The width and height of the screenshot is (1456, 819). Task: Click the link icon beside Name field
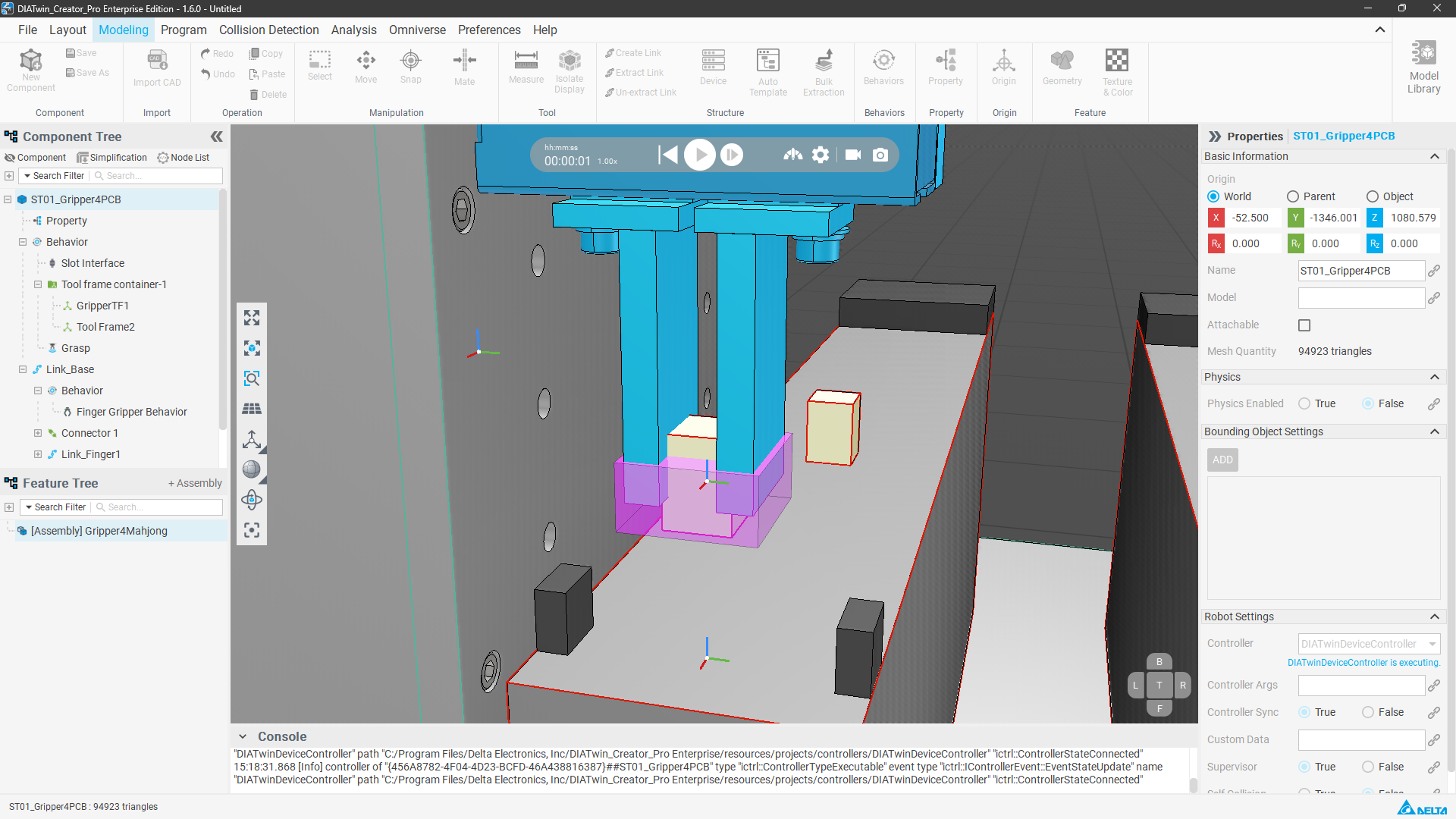[1433, 271]
